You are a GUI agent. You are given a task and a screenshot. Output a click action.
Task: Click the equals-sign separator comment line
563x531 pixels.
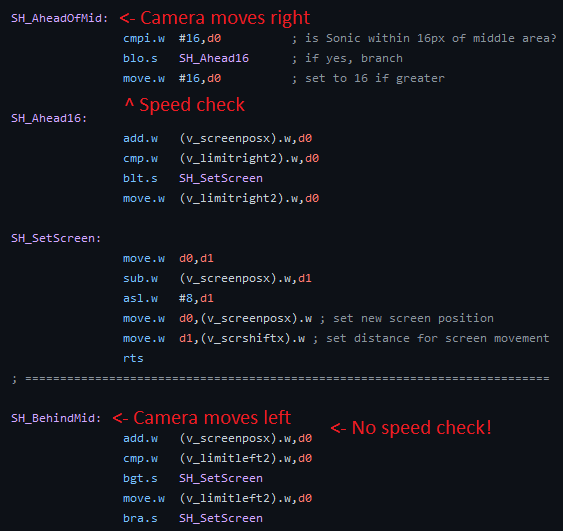tap(280, 378)
